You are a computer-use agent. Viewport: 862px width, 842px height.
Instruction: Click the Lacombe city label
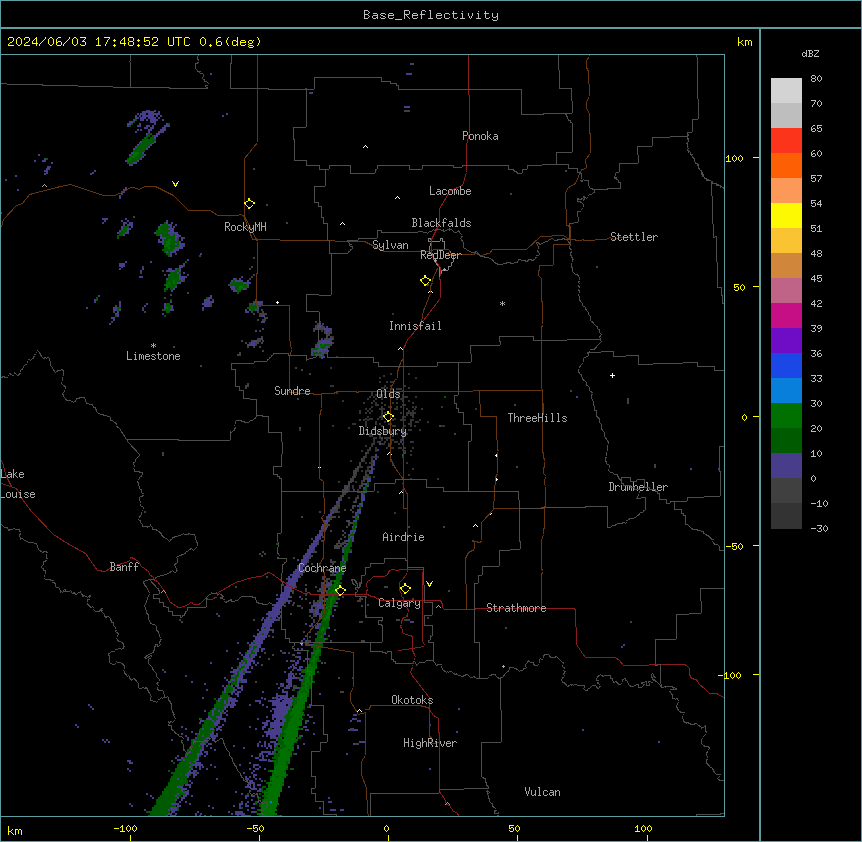pyautogui.click(x=450, y=191)
